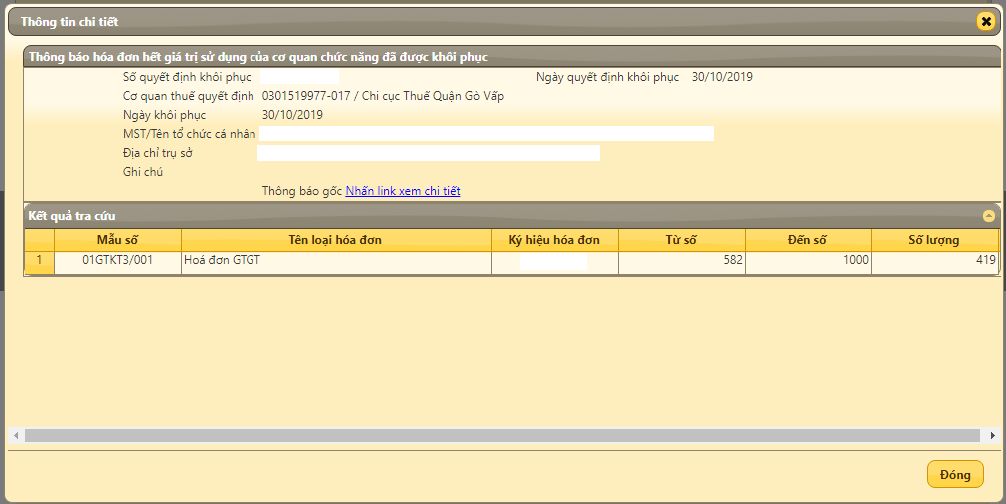Select the Ký hiệu hóa đơn column header

[555, 240]
